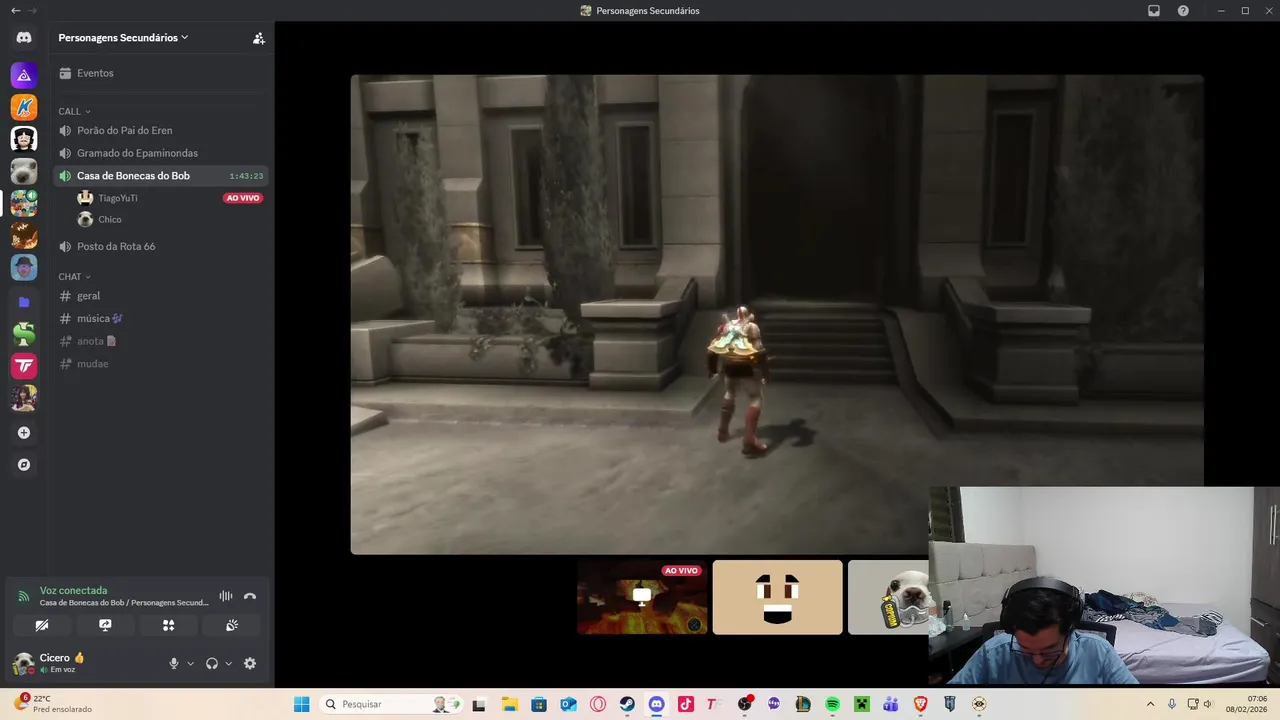Disconnect from voice with the hang-up icon
The width and height of the screenshot is (1280, 720).
coord(250,596)
